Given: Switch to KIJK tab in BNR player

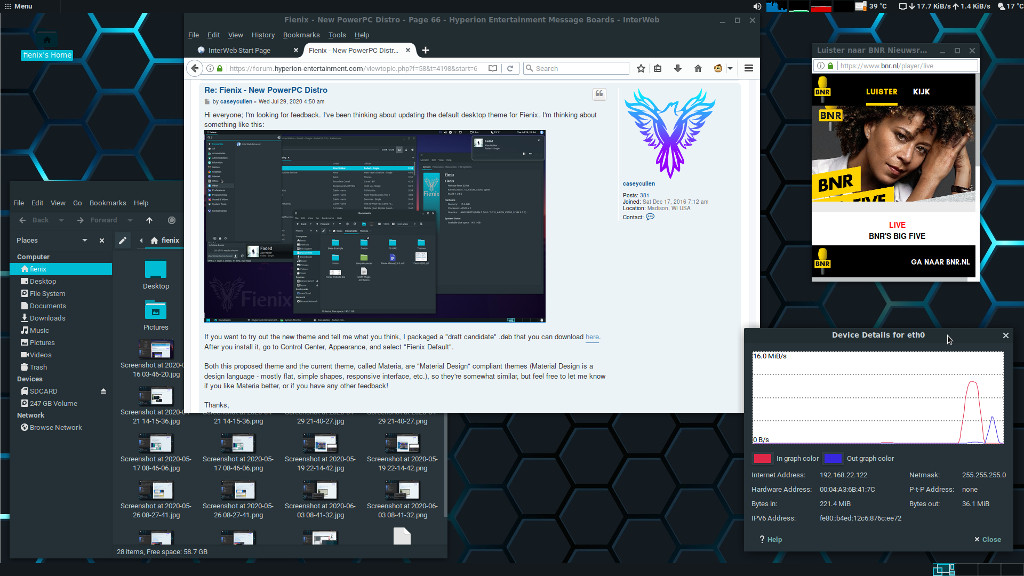Looking at the screenshot, I should (x=921, y=92).
